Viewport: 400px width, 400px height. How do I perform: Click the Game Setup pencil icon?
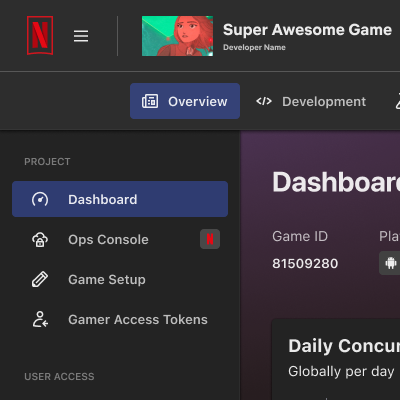40,279
